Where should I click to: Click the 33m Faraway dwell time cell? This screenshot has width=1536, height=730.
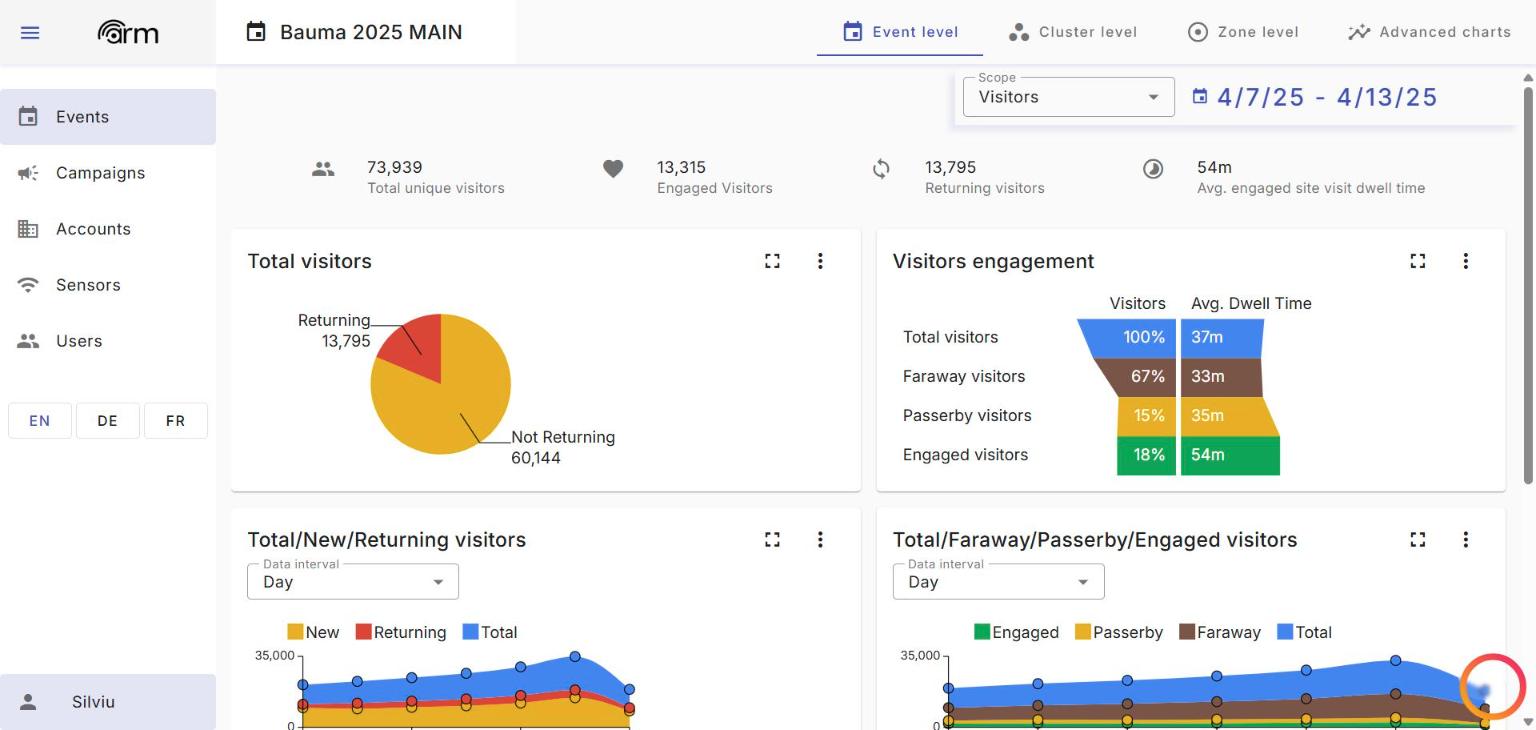1222,377
